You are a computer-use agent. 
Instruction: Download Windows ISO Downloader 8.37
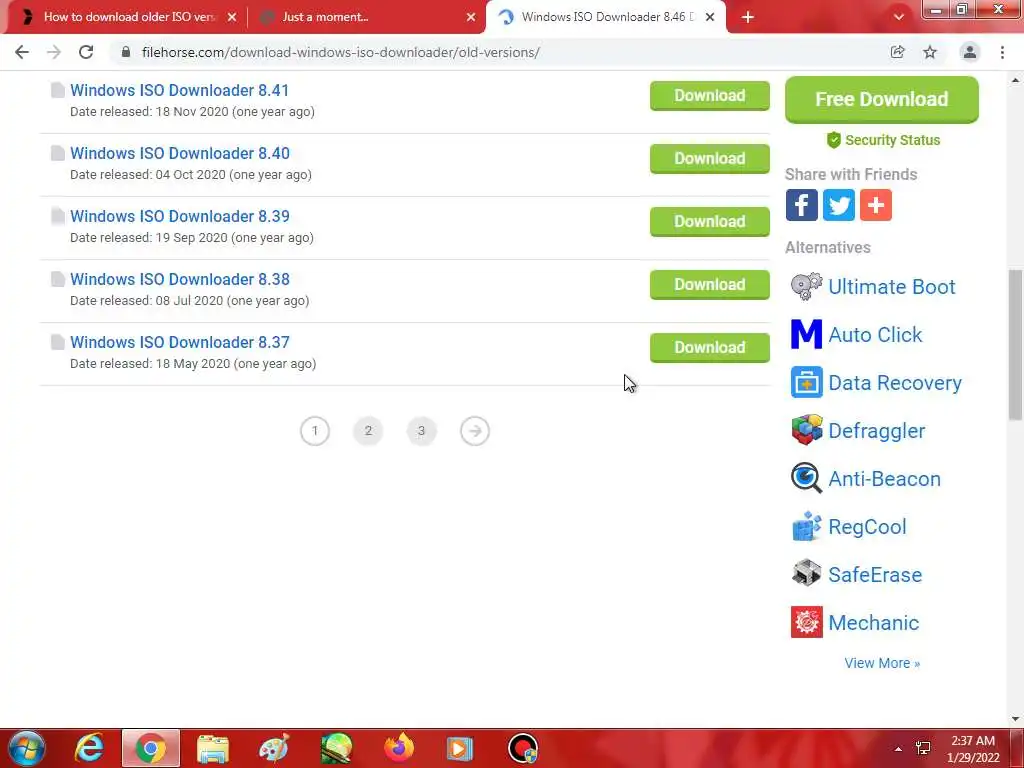click(709, 348)
